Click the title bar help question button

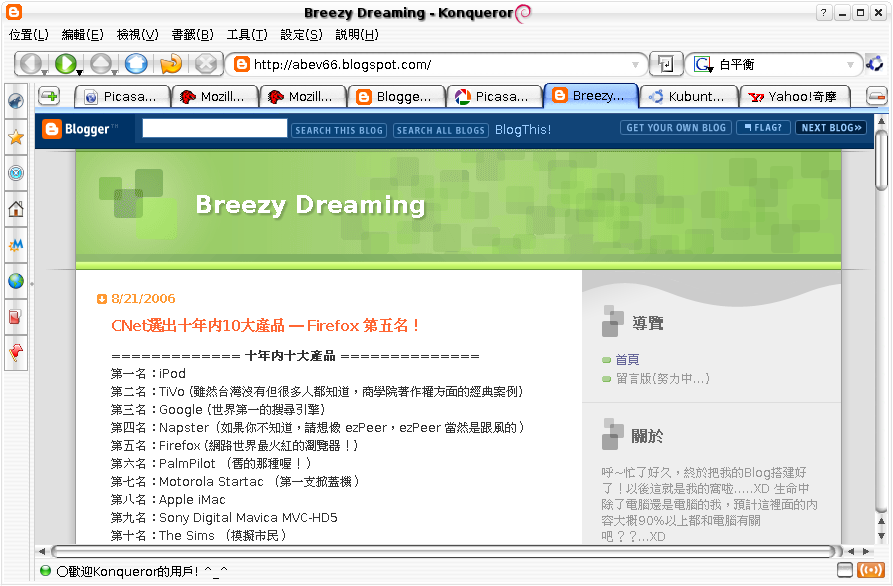pos(823,13)
